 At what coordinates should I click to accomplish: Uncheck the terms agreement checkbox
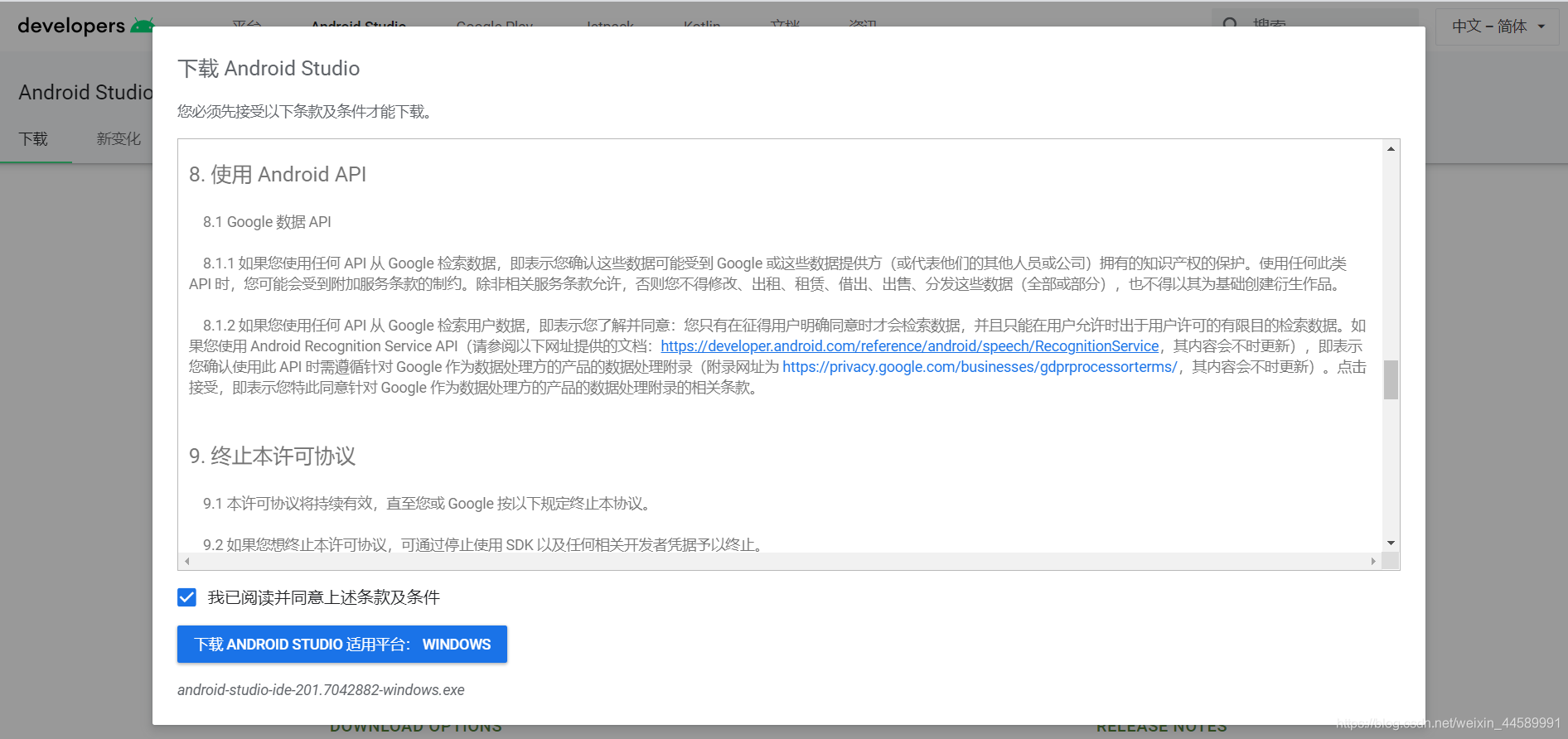[187, 597]
